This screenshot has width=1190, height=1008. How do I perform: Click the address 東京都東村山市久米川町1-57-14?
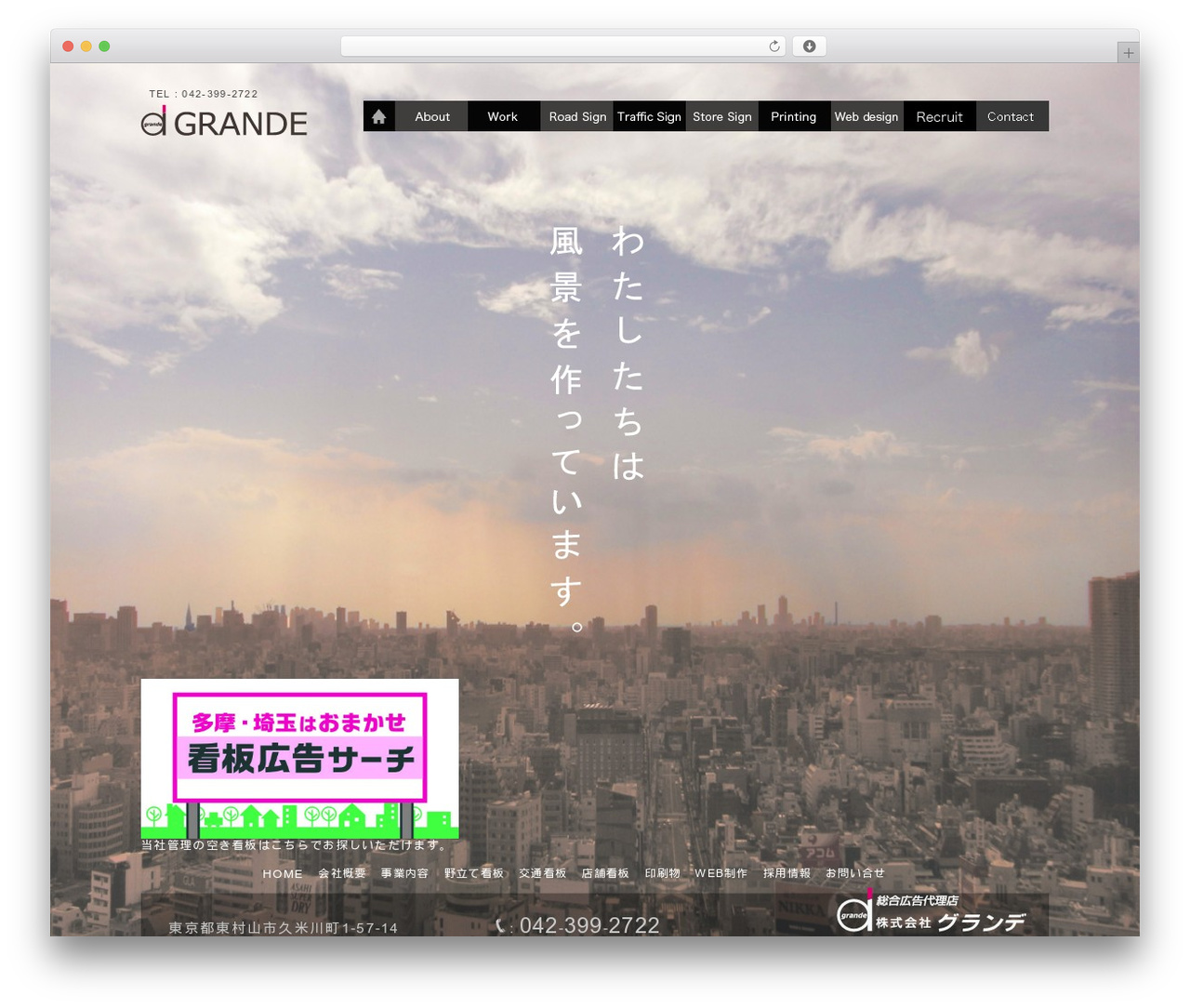284,928
